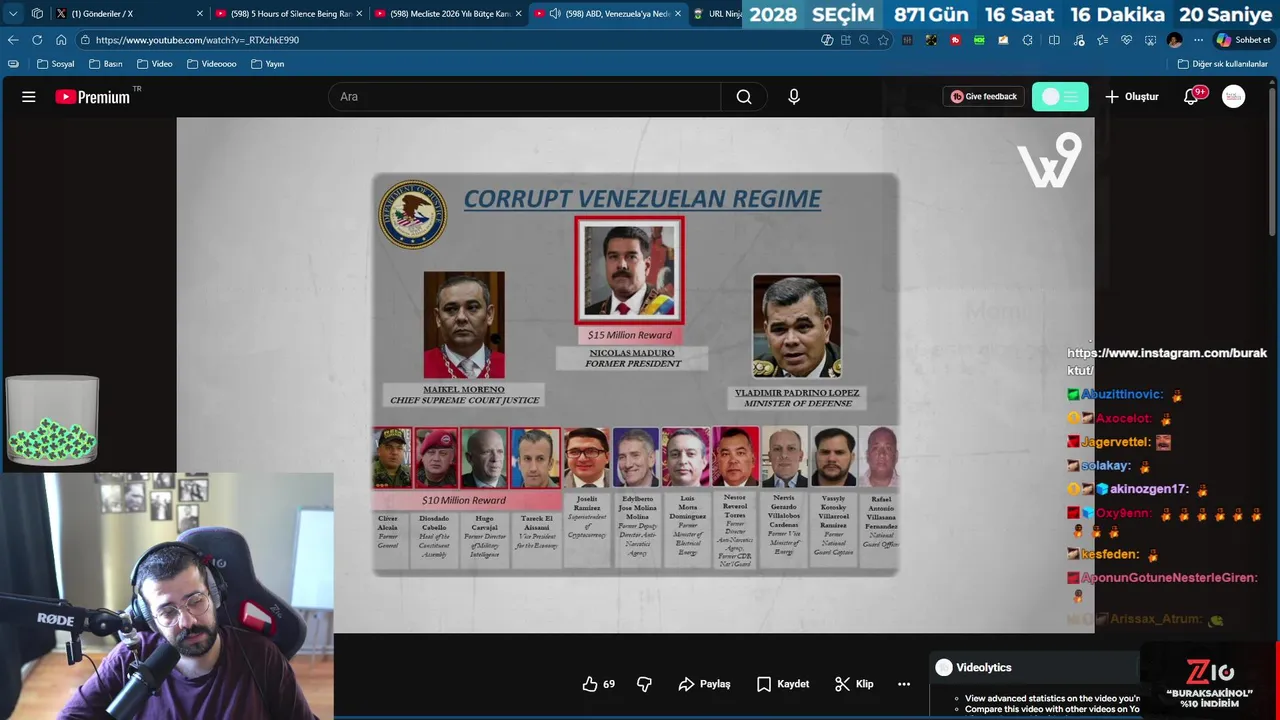1280x720 pixels.
Task: Open browser home page icon
Action: [61, 40]
